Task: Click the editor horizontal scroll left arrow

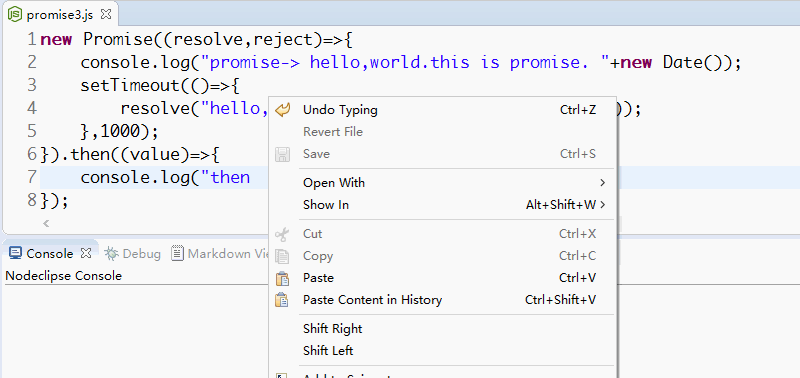Action: click(x=46, y=223)
